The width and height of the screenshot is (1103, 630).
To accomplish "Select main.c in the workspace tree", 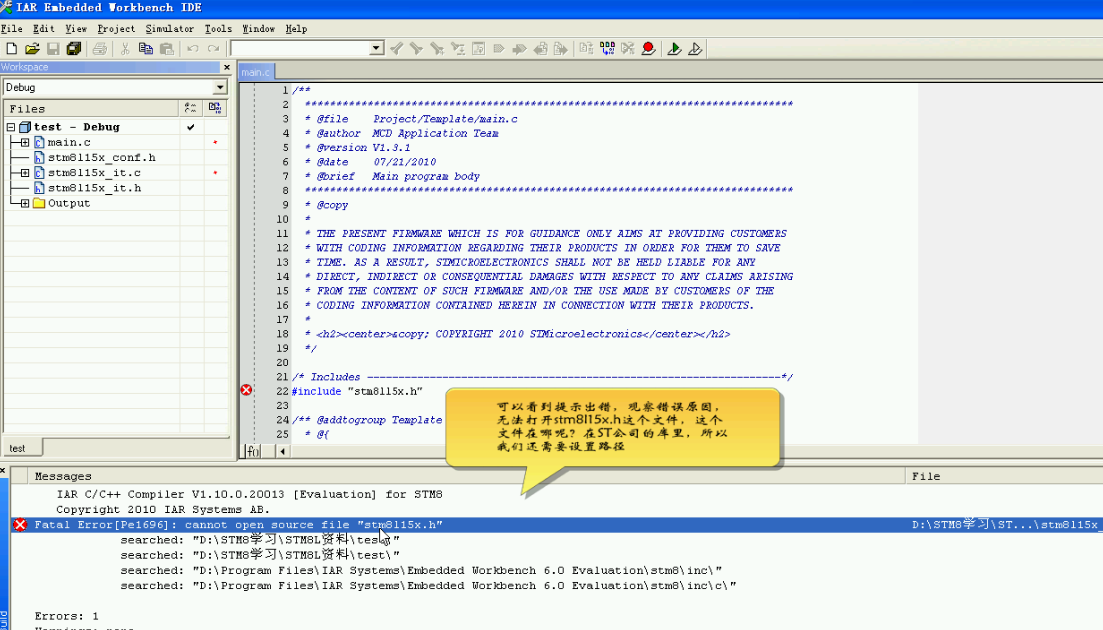I will pos(68,142).
